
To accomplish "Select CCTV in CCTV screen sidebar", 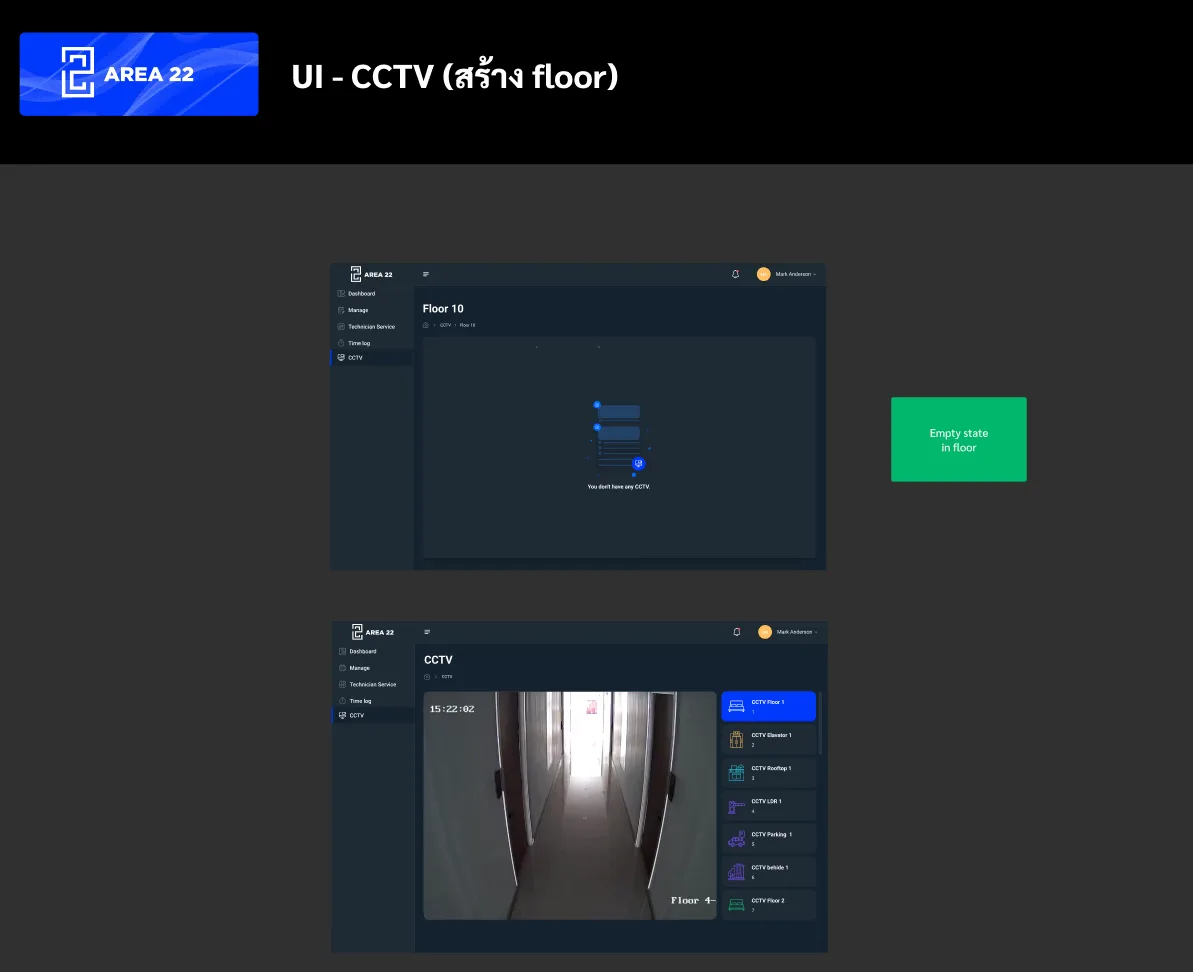I will 374,716.
